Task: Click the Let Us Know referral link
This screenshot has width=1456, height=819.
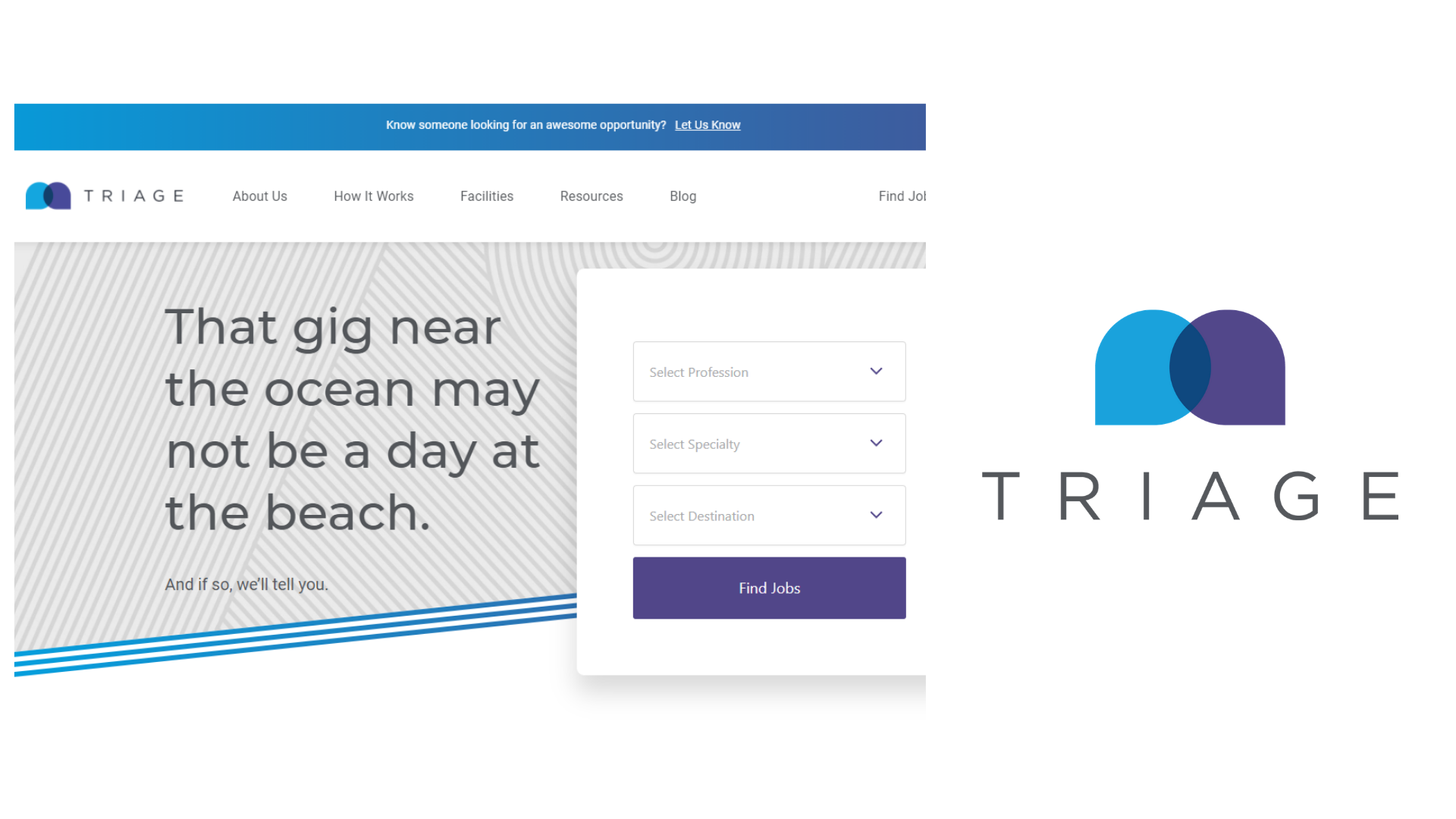Action: point(707,124)
